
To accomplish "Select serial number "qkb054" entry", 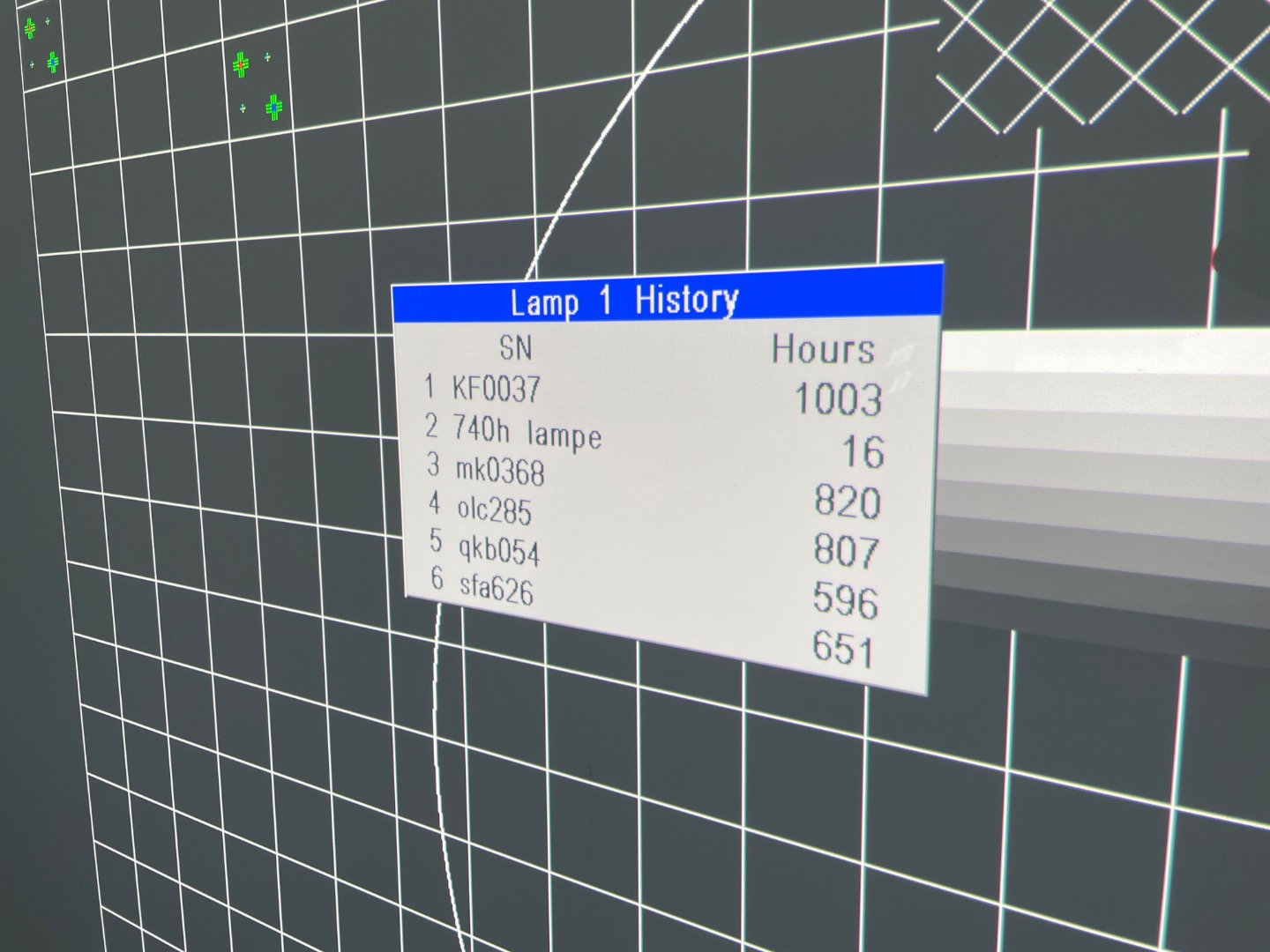I will [499, 550].
